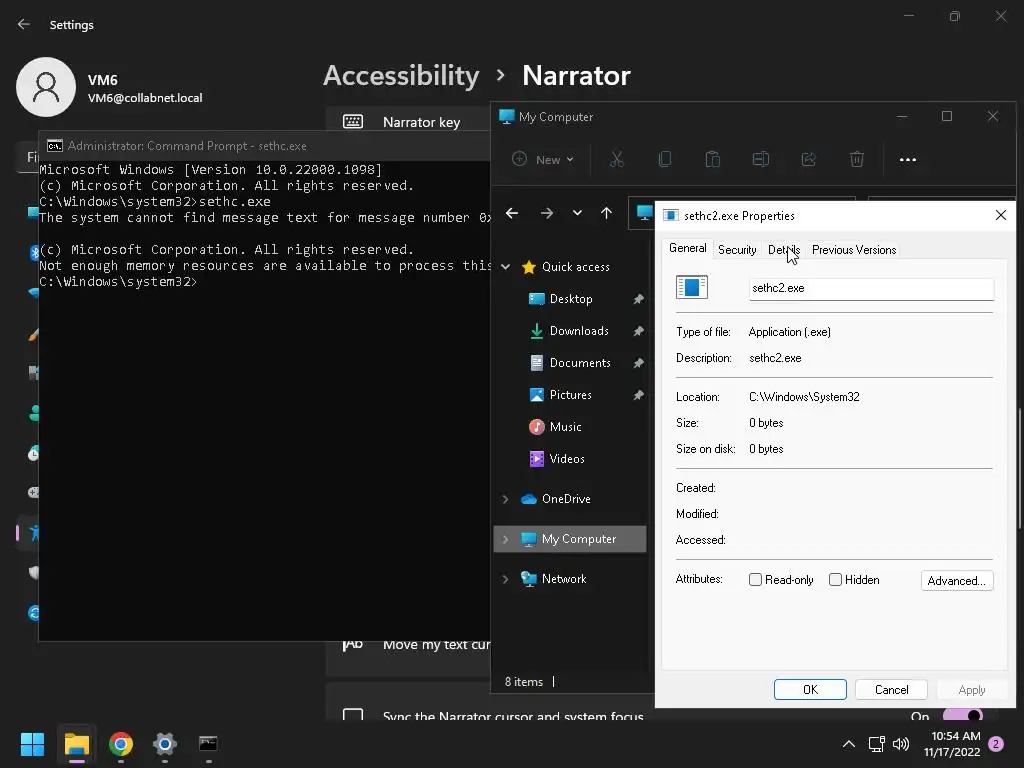Open Documents in Quick access
Screen dimensions: 1024x768
pos(580,363)
